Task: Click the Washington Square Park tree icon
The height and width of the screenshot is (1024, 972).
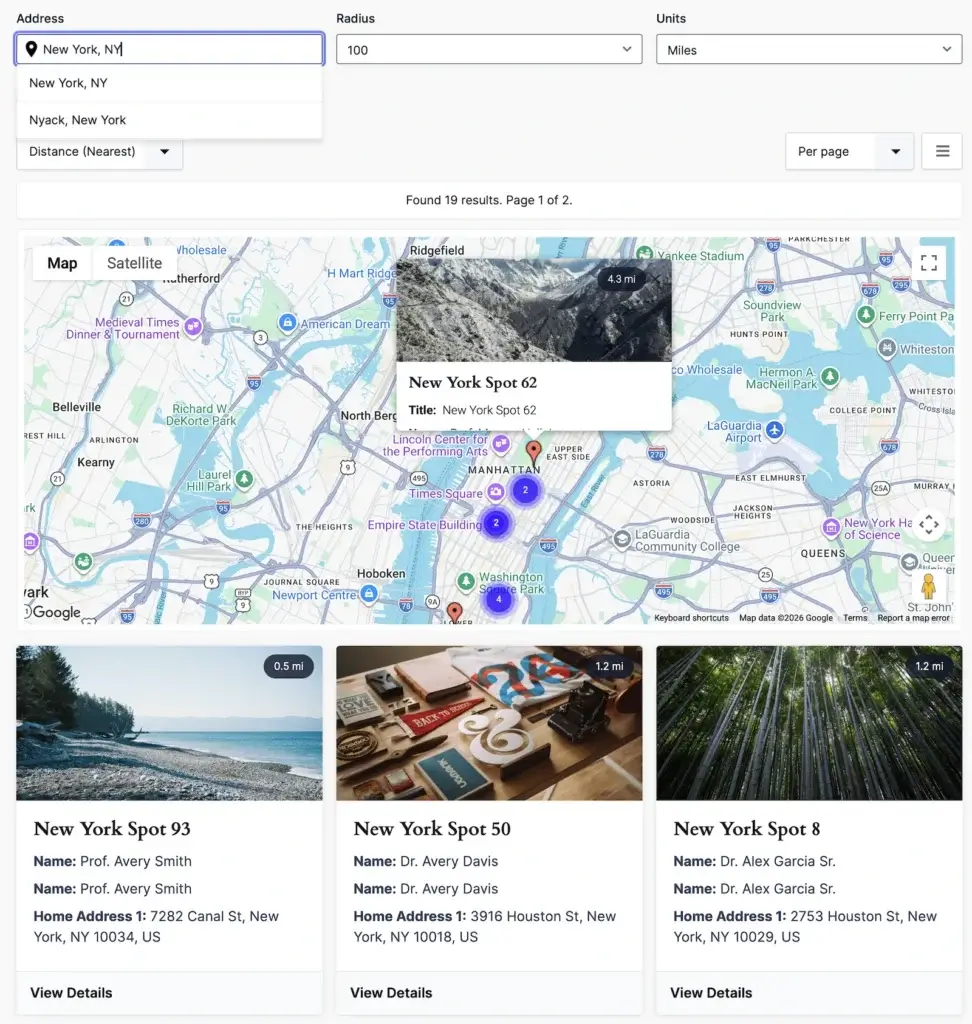Action: 466,580
